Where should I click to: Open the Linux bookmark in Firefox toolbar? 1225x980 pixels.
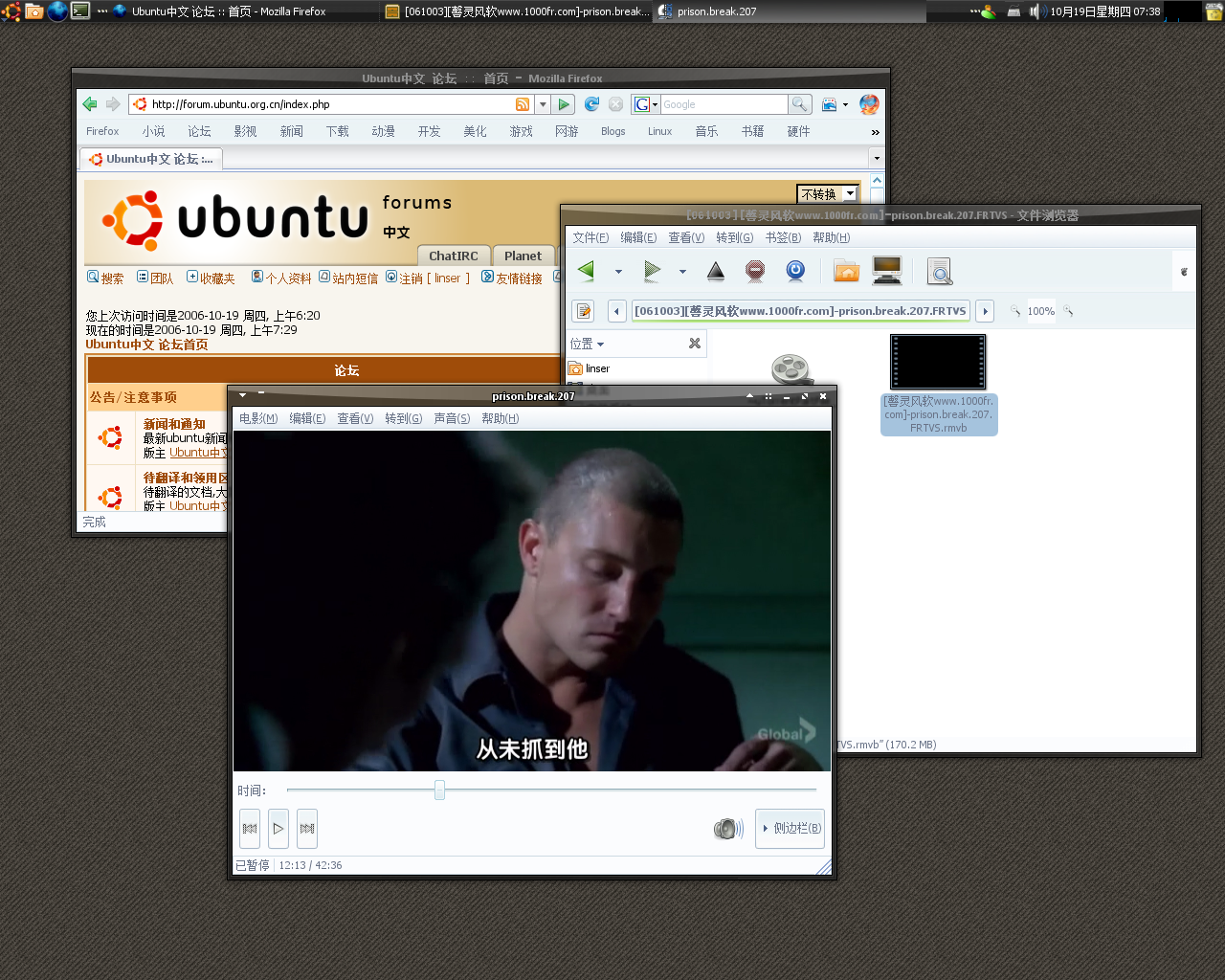click(x=659, y=131)
